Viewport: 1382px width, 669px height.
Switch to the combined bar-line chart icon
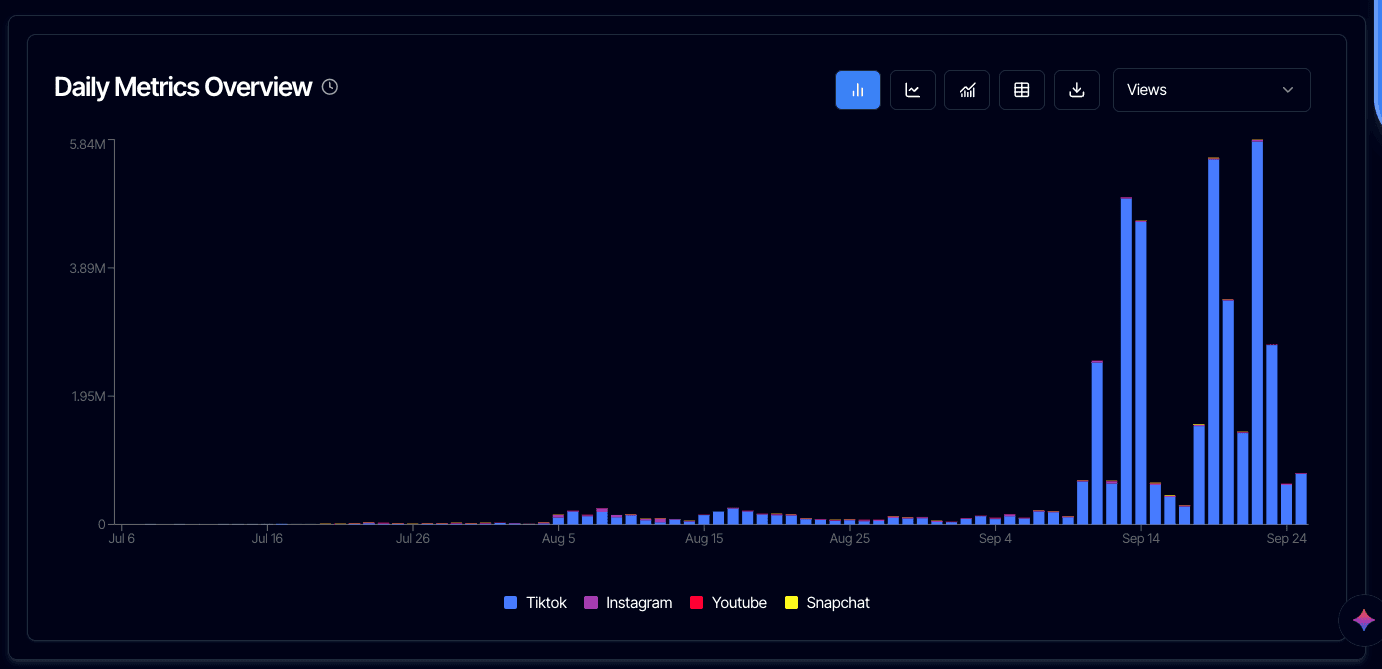pos(967,90)
